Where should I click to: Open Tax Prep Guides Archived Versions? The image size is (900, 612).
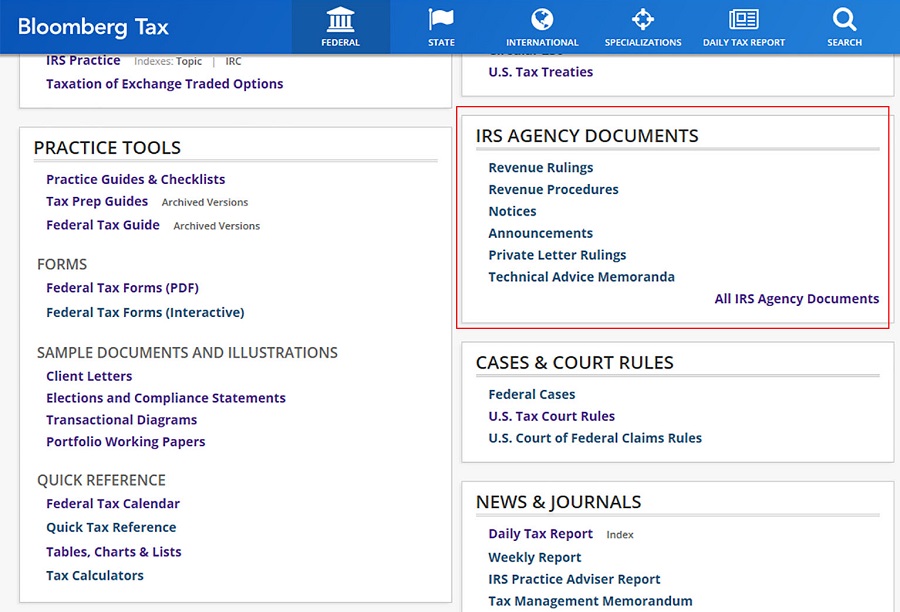(x=205, y=203)
